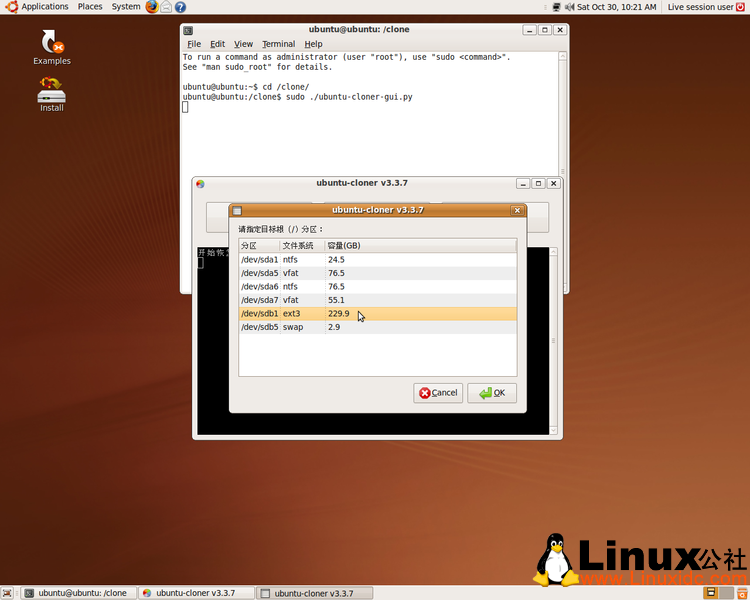The height and width of the screenshot is (600, 750).
Task: Select the /dev/sdb1 ext3 partition row
Action: coord(378,313)
